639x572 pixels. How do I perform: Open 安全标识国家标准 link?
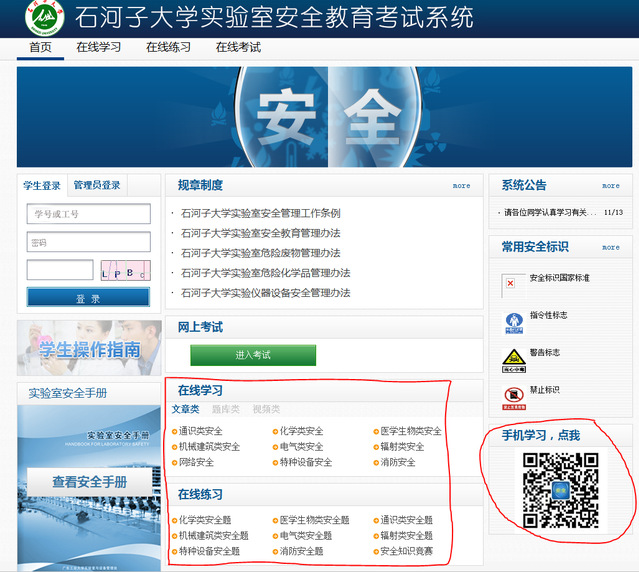[560, 278]
